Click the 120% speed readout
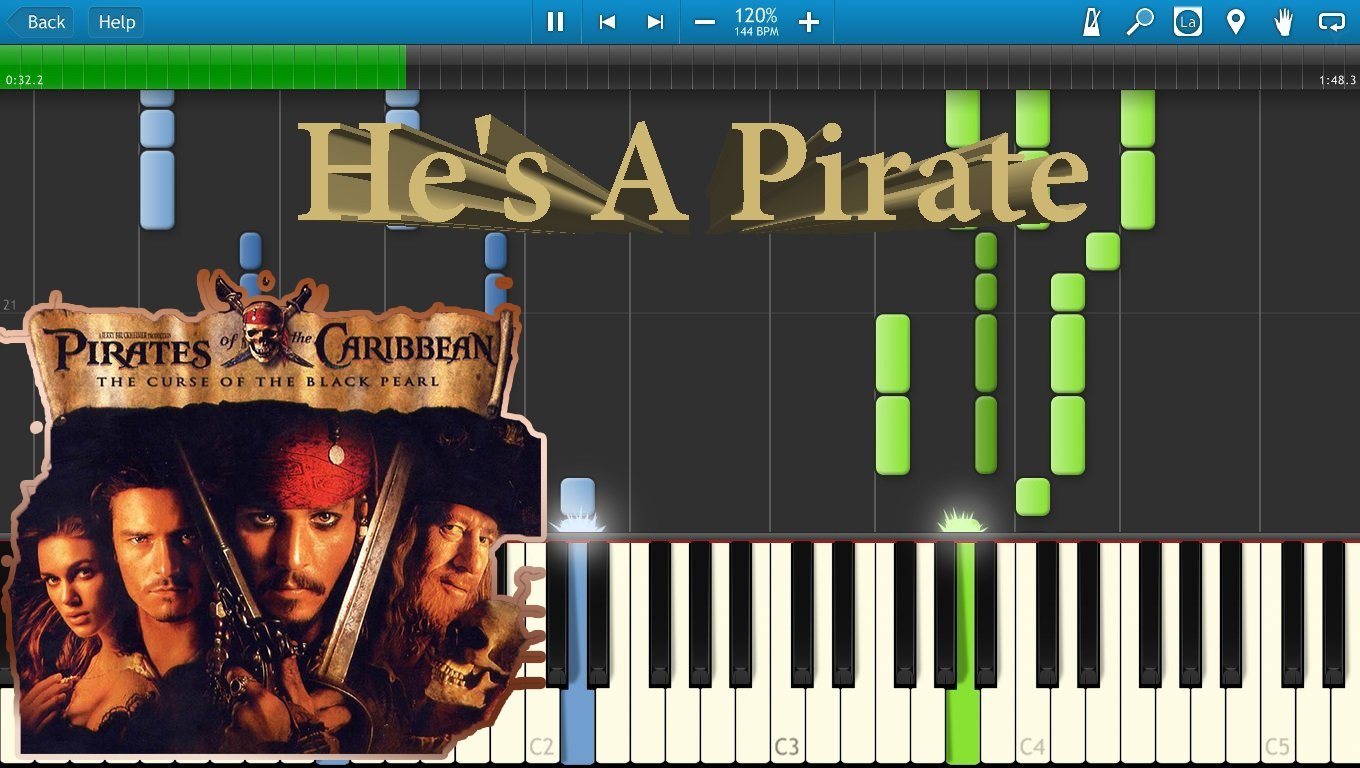This screenshot has height=768, width=1360. point(756,16)
